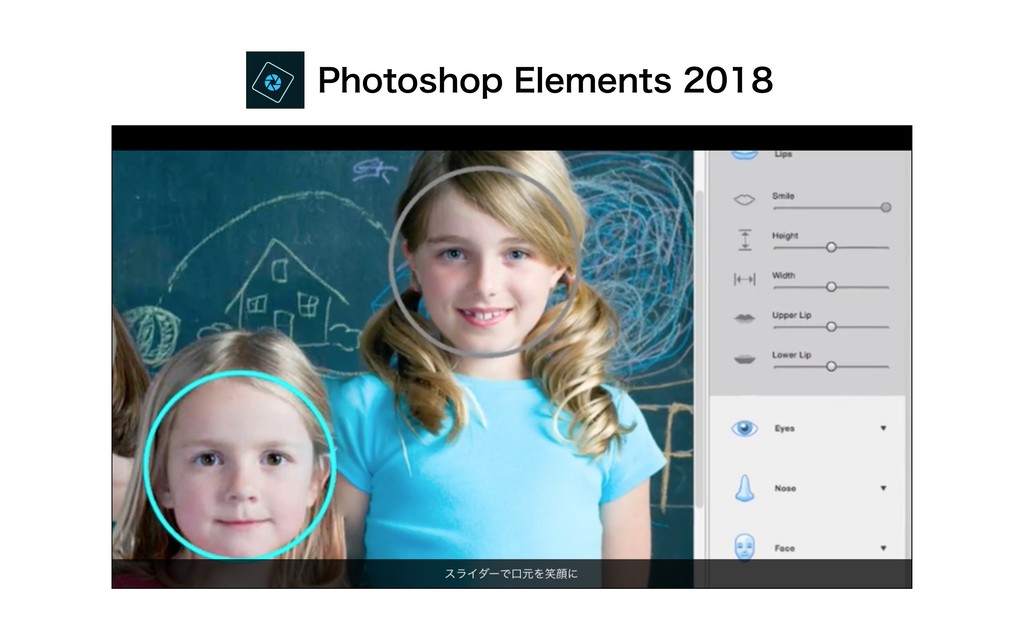Viewport: 1024px width, 640px height.
Task: Click the Face label
Action: click(x=784, y=549)
